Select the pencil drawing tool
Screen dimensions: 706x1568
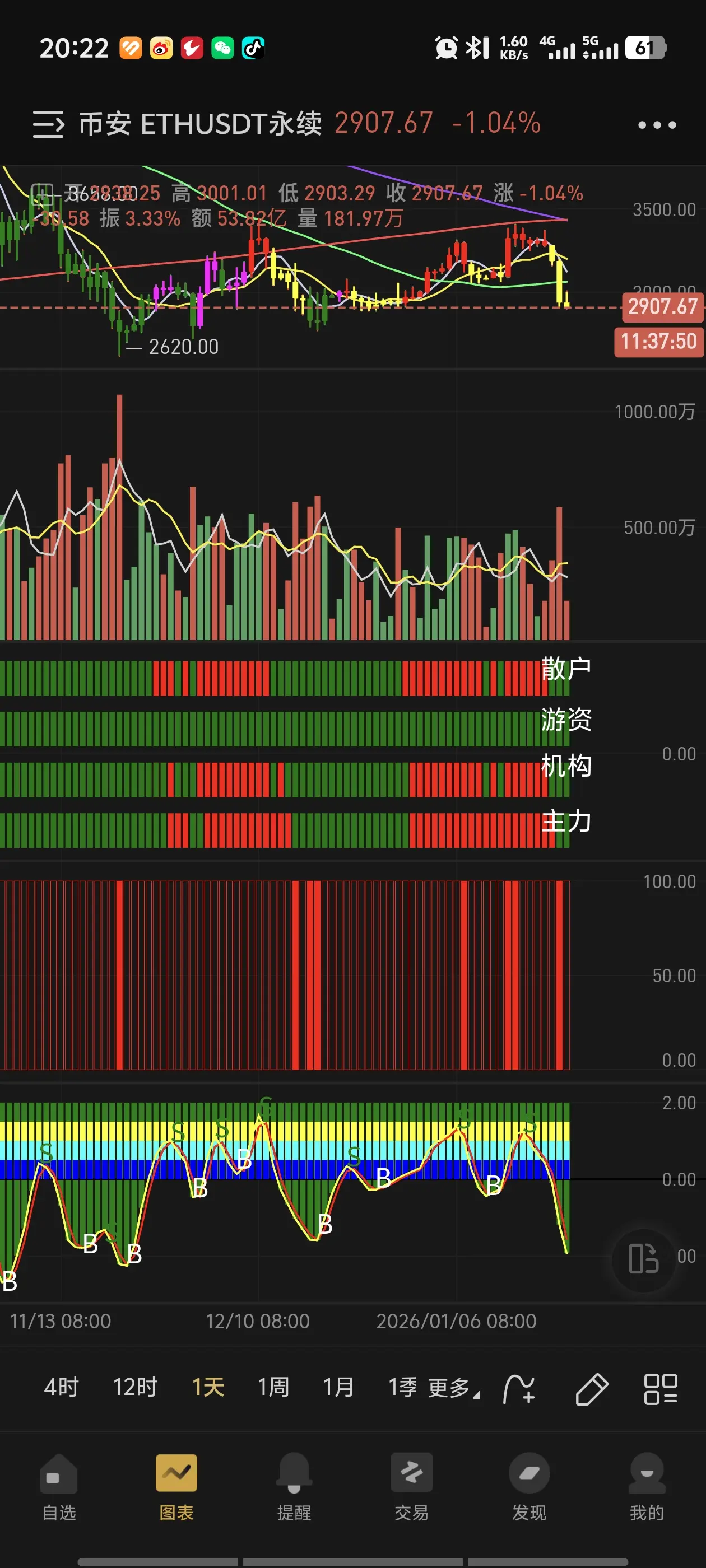[x=592, y=1389]
